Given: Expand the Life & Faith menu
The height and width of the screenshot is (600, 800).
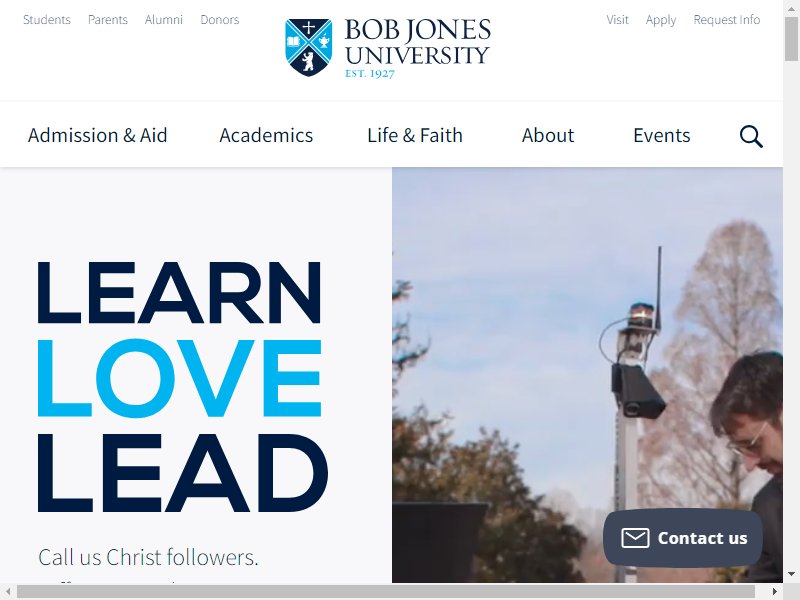Looking at the screenshot, I should [415, 135].
